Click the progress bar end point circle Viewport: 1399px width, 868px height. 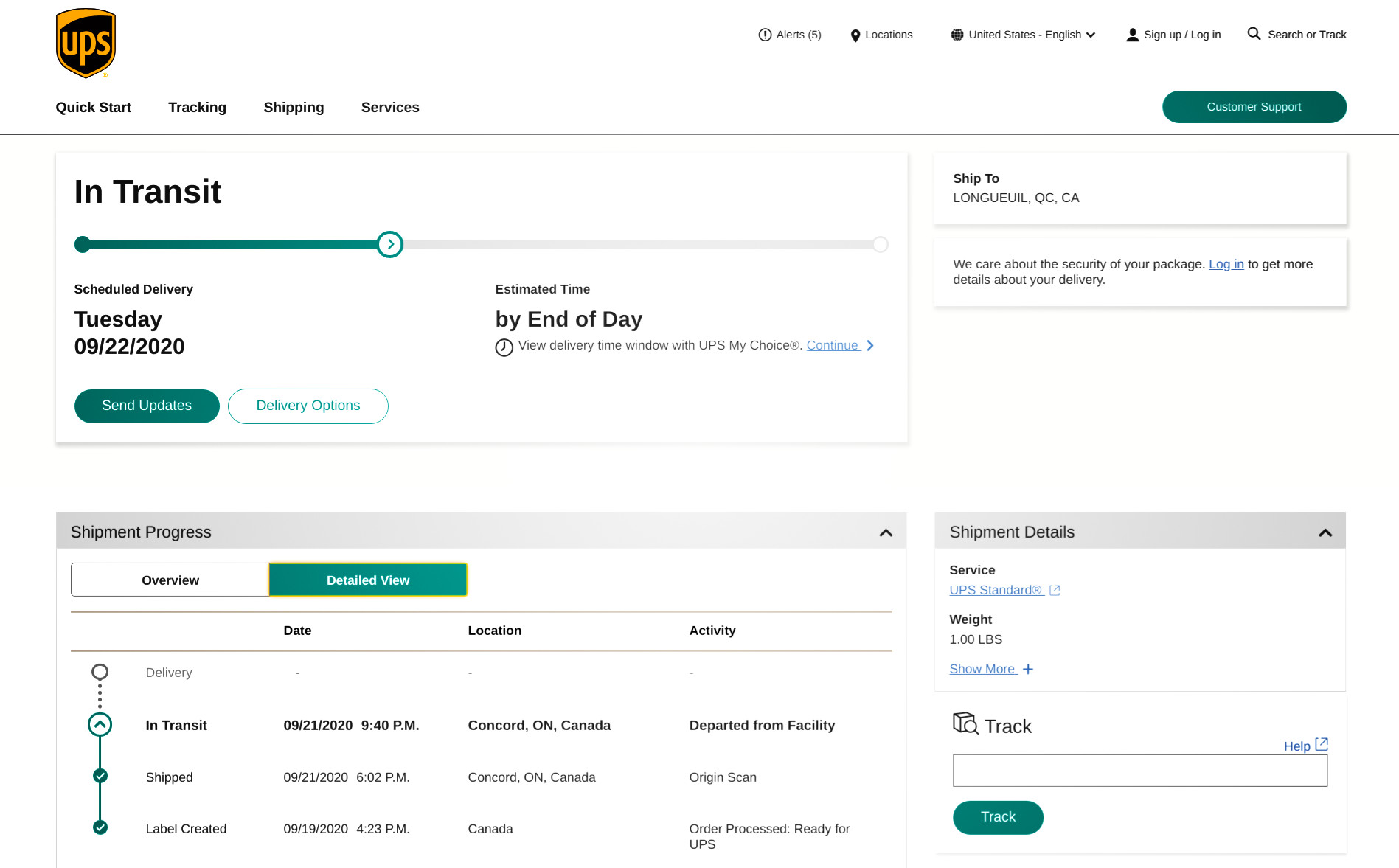pyautogui.click(x=880, y=244)
